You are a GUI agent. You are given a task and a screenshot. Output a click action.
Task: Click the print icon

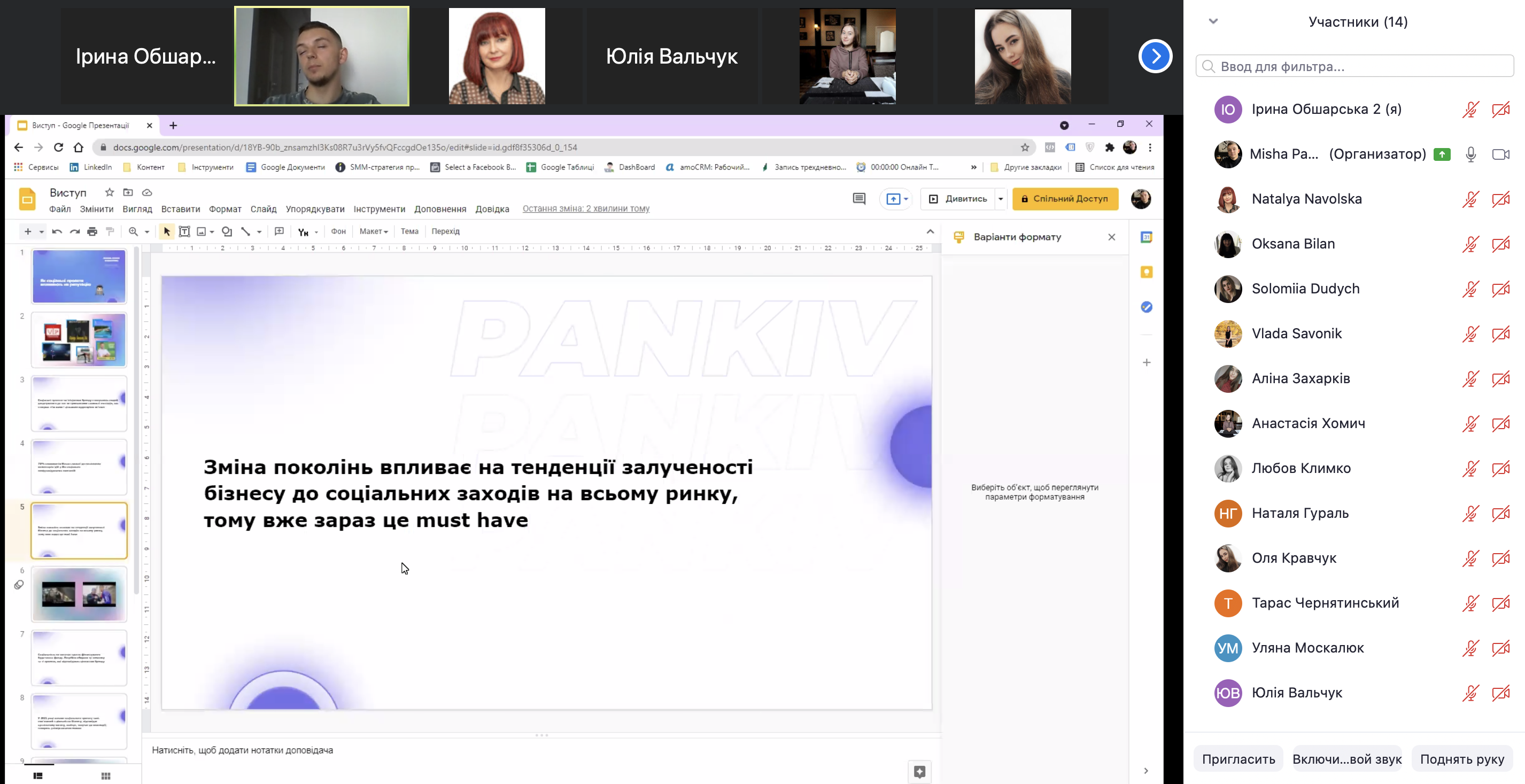(x=92, y=231)
